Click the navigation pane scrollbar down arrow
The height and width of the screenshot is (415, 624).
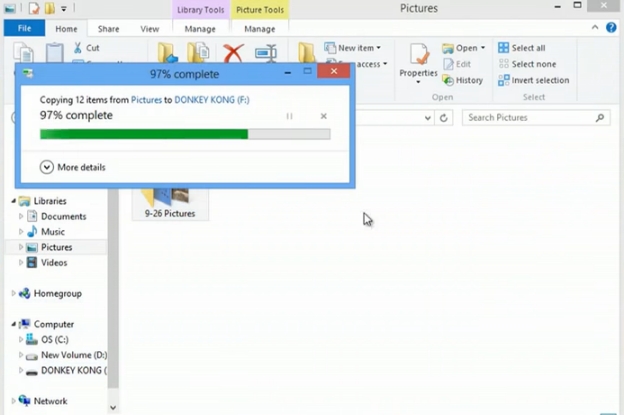click(113, 407)
